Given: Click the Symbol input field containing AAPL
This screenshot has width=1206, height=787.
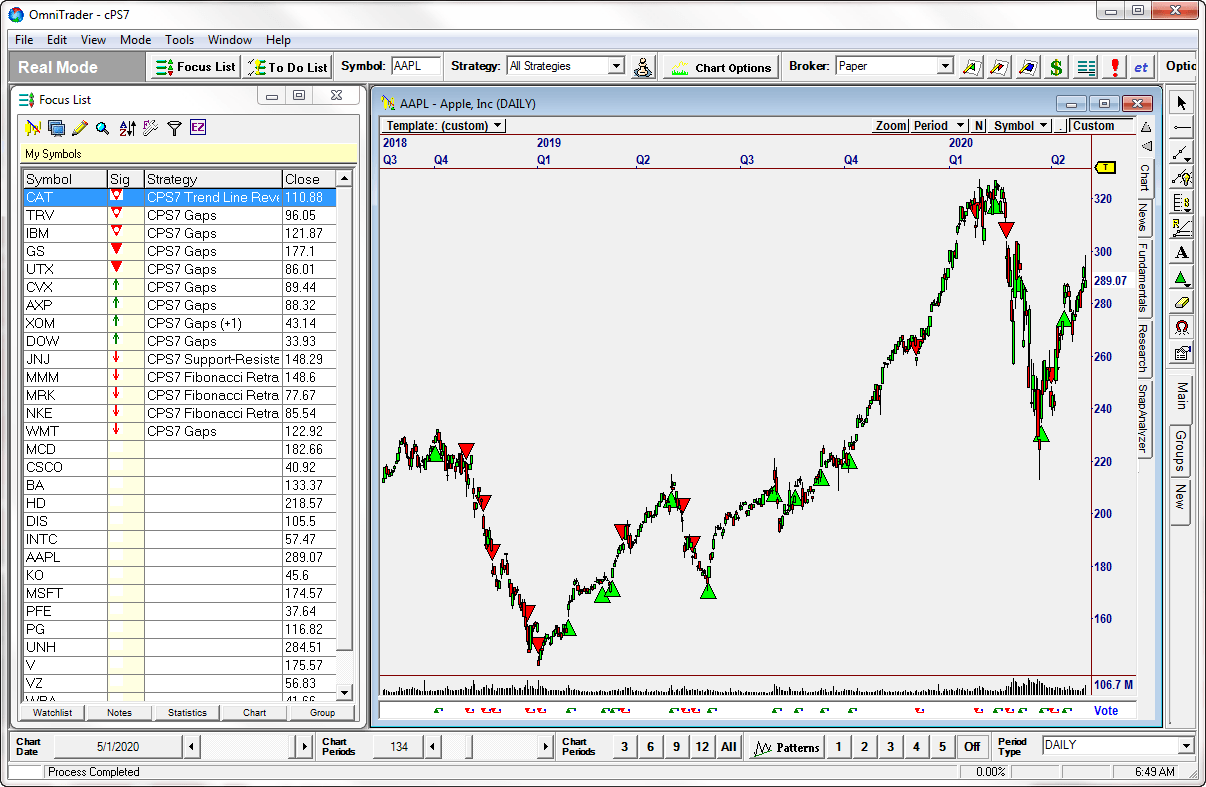Looking at the screenshot, I should pos(416,66).
